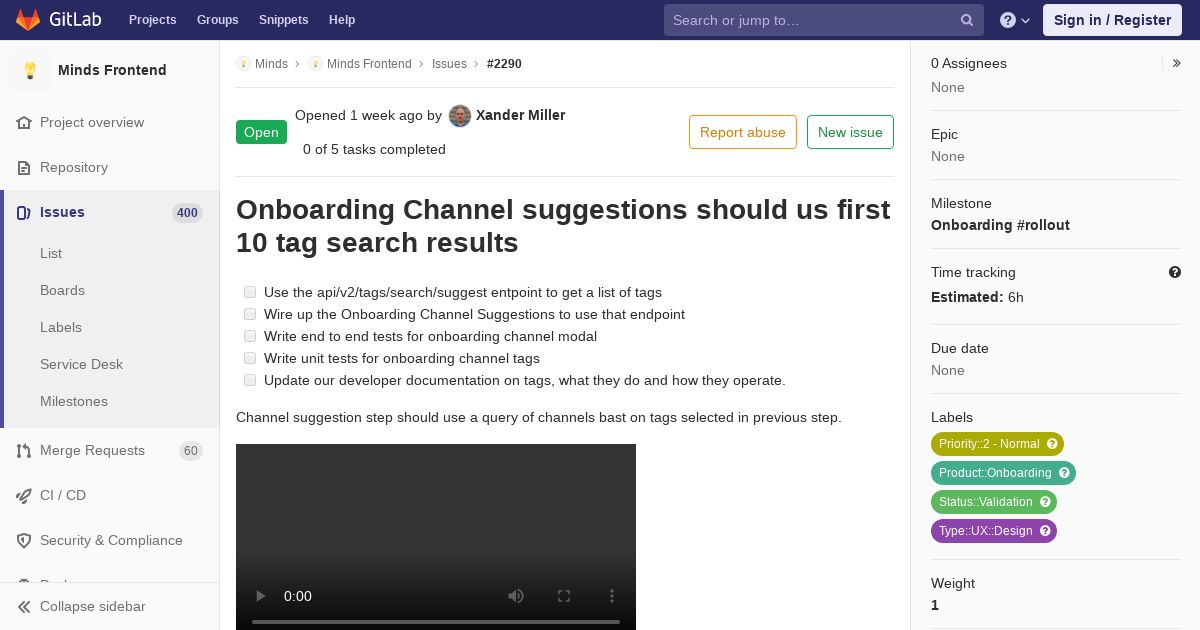Click the Minds breadcrumb link

point(271,64)
